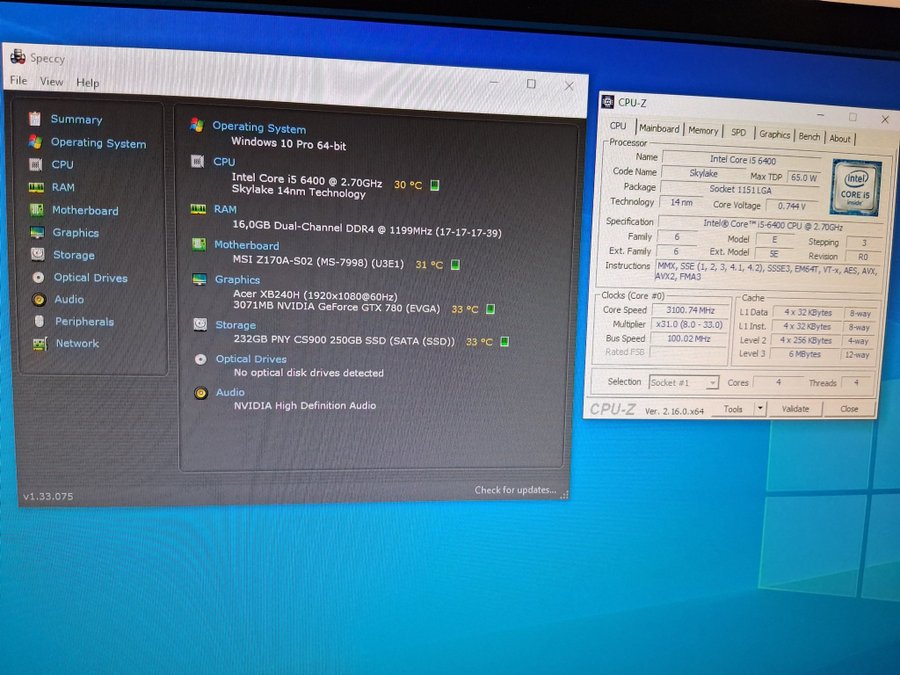This screenshot has height=675, width=900.
Task: Select the Graphics monitor icon in Speccy sidebar
Action: (37, 232)
